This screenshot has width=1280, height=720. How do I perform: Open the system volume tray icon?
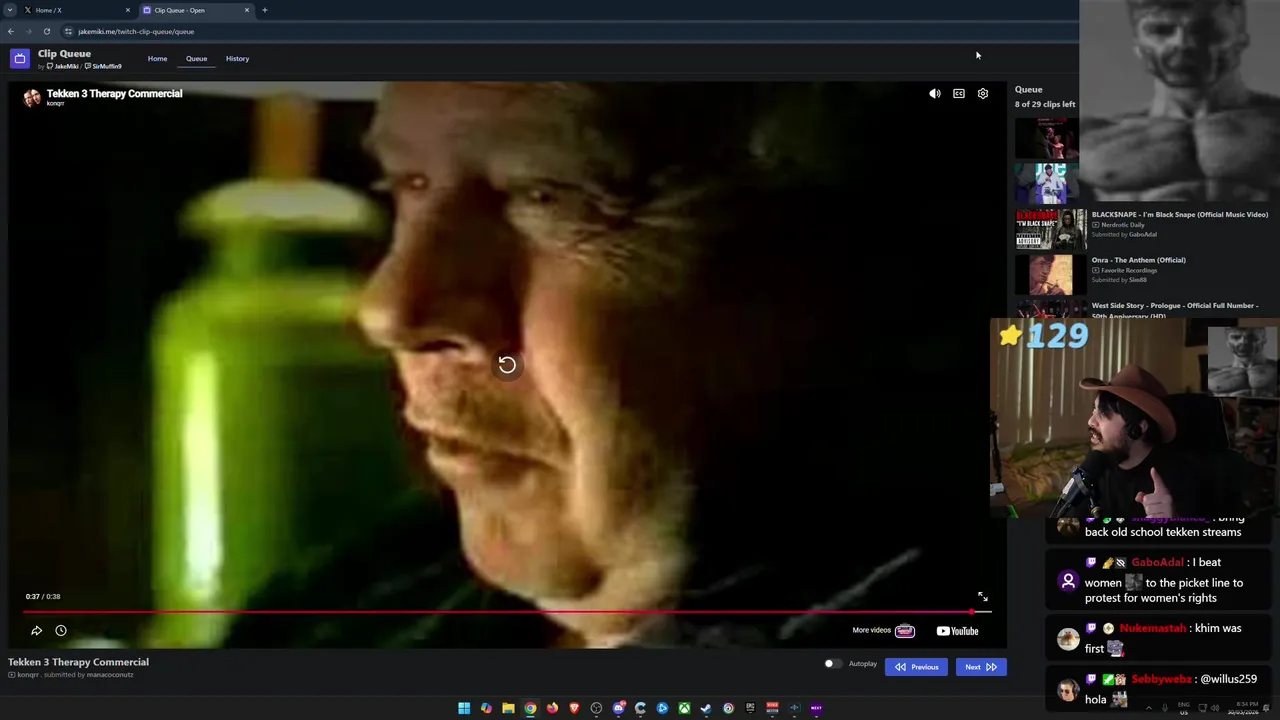(1215, 708)
